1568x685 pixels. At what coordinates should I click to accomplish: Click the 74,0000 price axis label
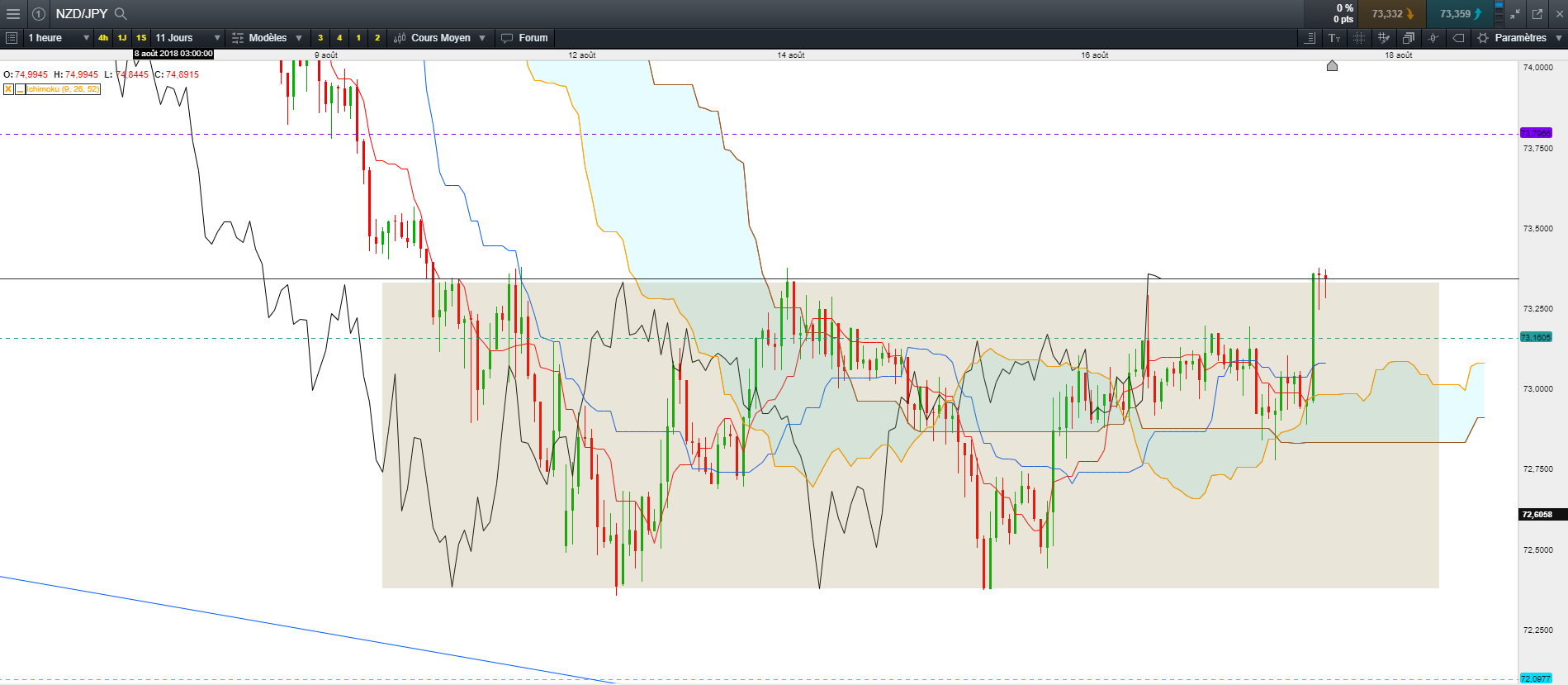click(x=1537, y=68)
